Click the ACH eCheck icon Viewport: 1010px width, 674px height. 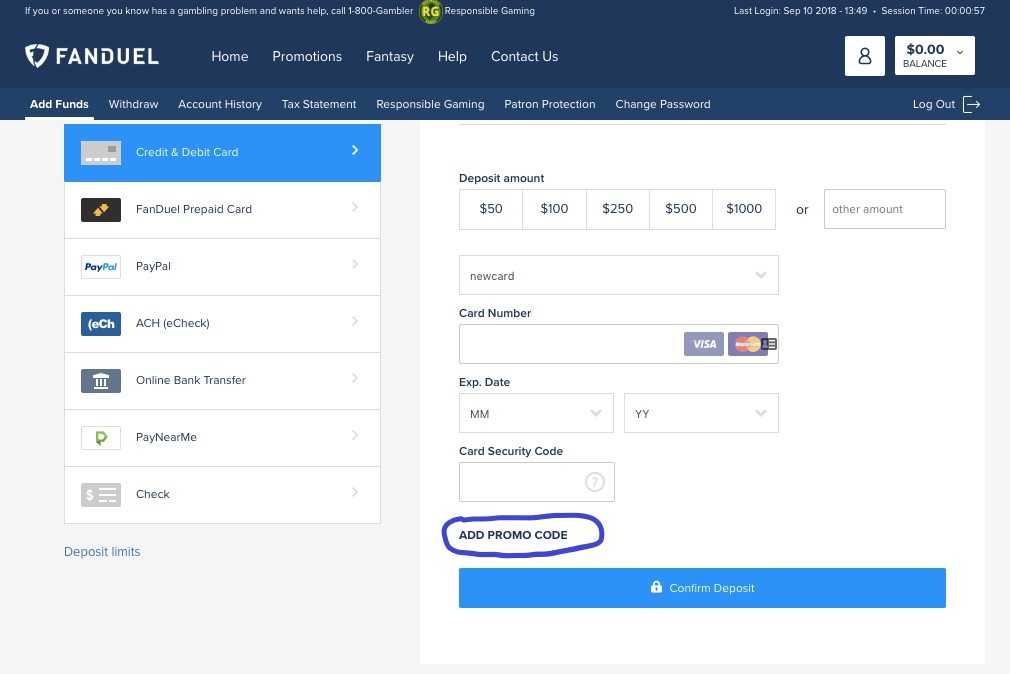point(100,323)
